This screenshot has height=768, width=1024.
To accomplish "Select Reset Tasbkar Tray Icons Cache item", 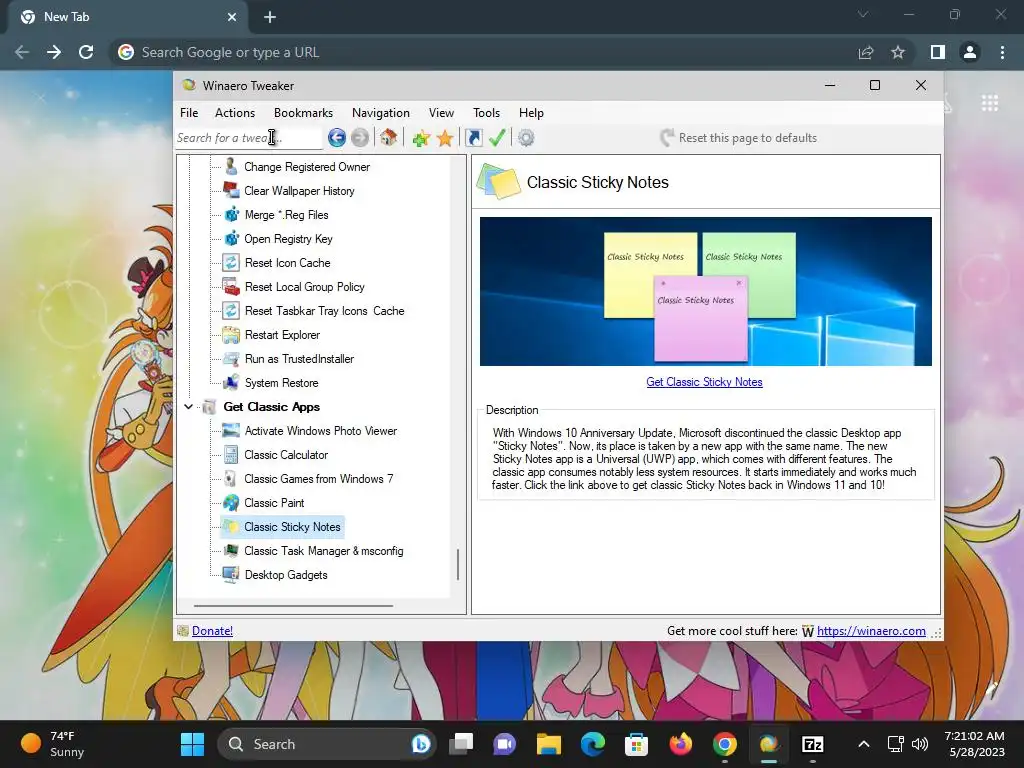I will click(x=325, y=311).
